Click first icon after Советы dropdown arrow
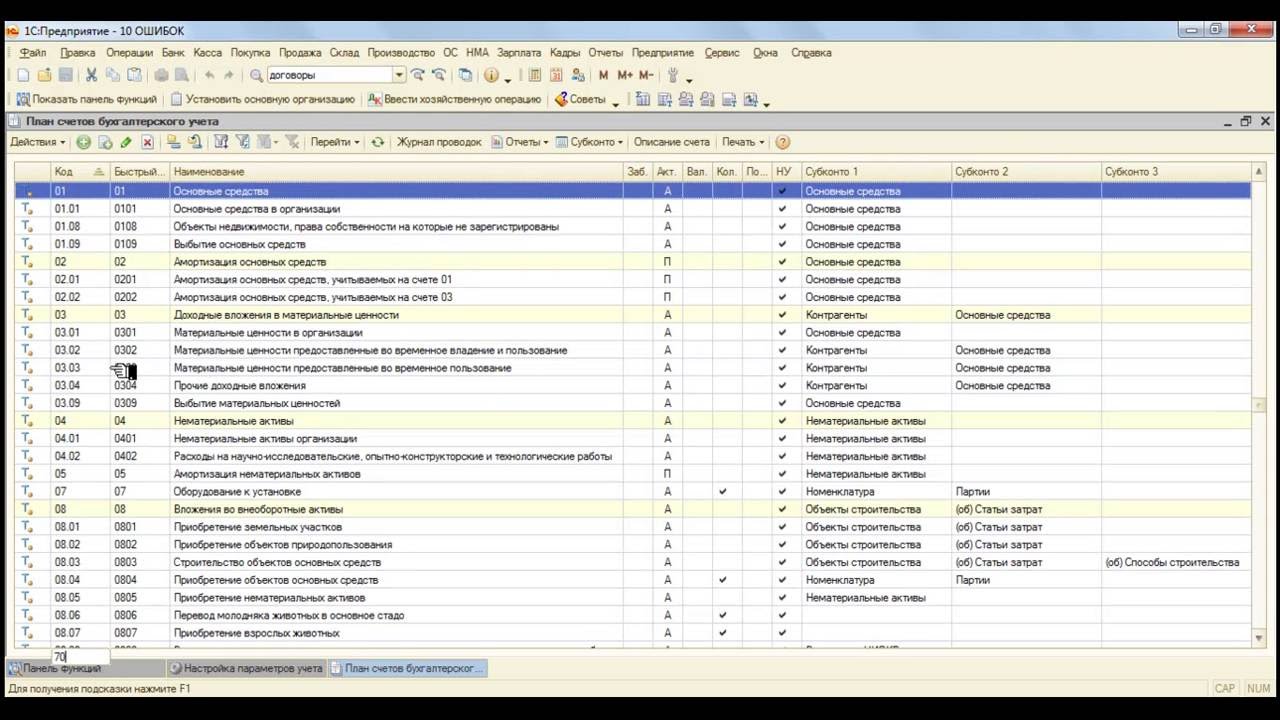This screenshot has height=720, width=1280. pos(642,99)
